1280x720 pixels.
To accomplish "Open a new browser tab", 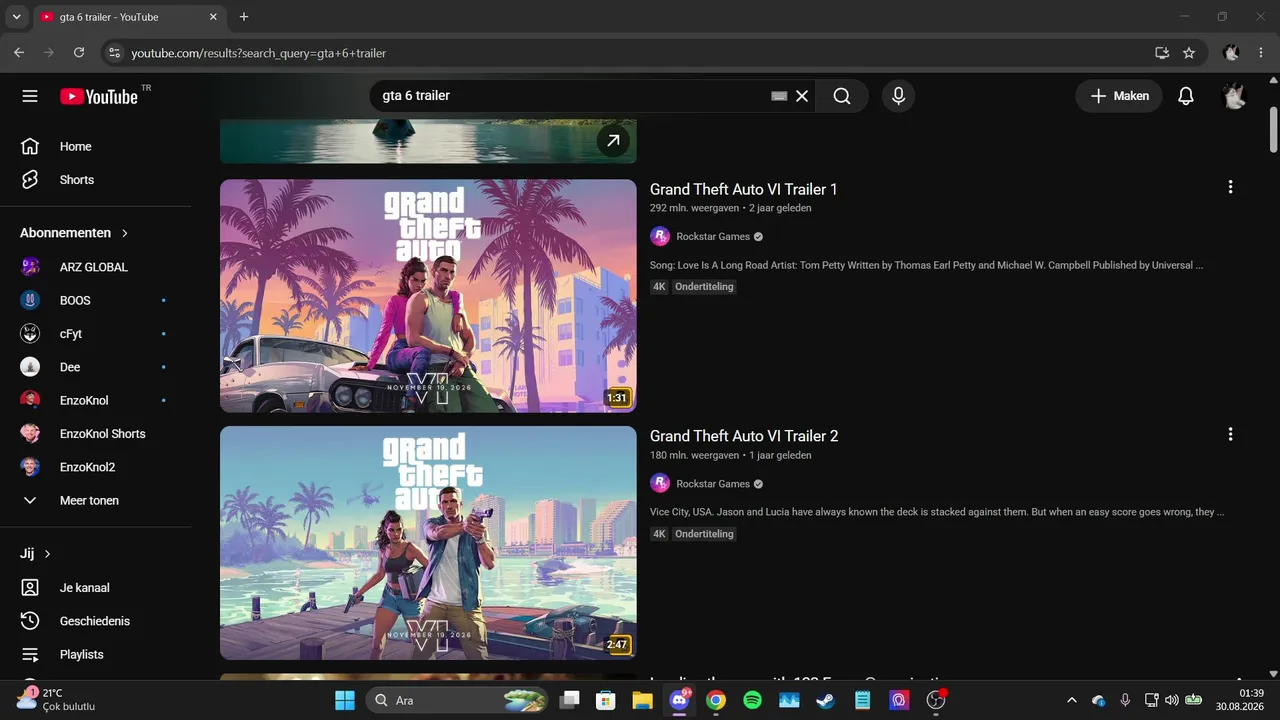I will (x=244, y=17).
